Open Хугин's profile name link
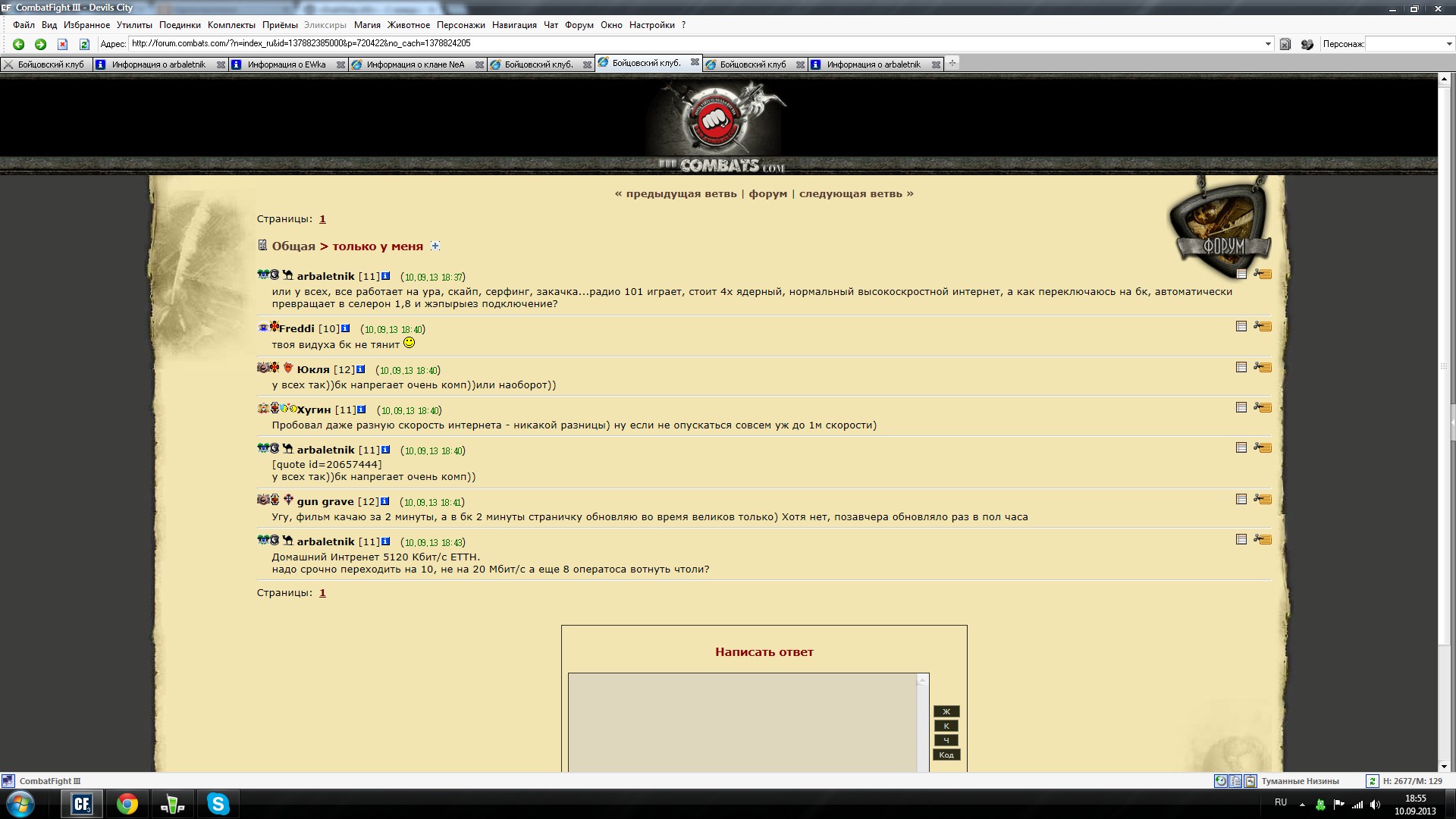Screen dimensions: 1456x819 click(314, 409)
